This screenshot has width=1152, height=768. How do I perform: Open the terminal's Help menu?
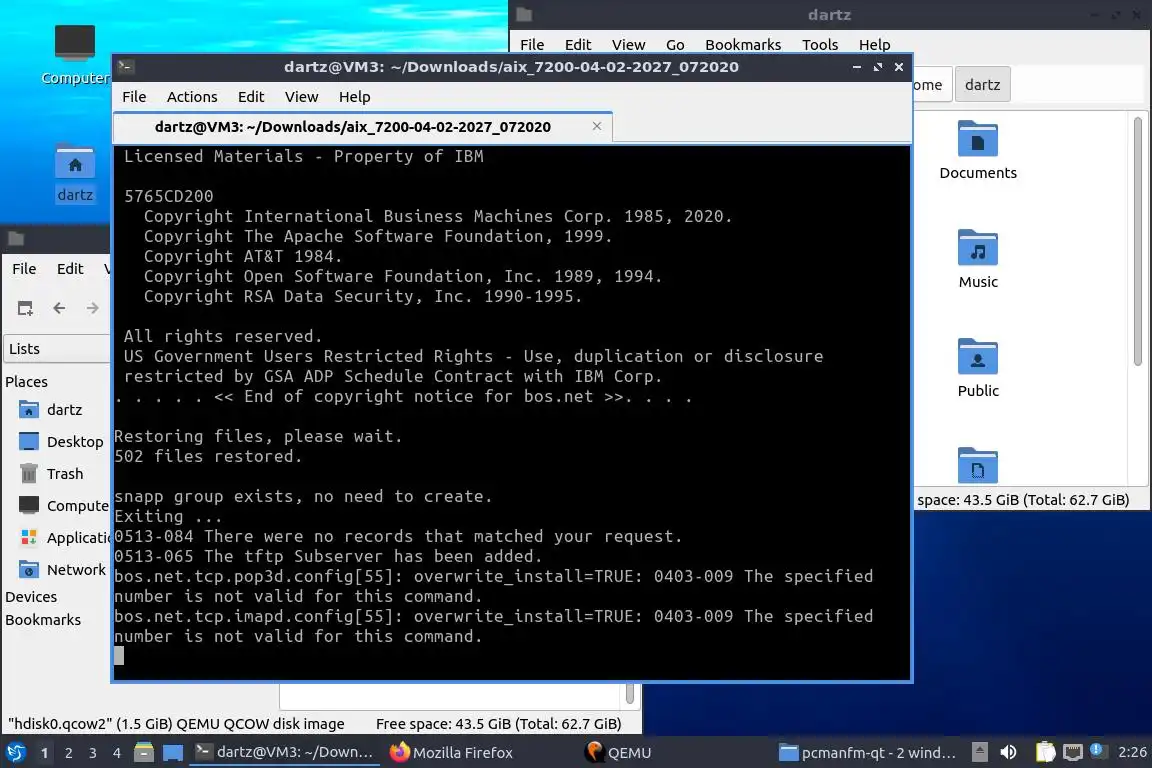pos(354,97)
